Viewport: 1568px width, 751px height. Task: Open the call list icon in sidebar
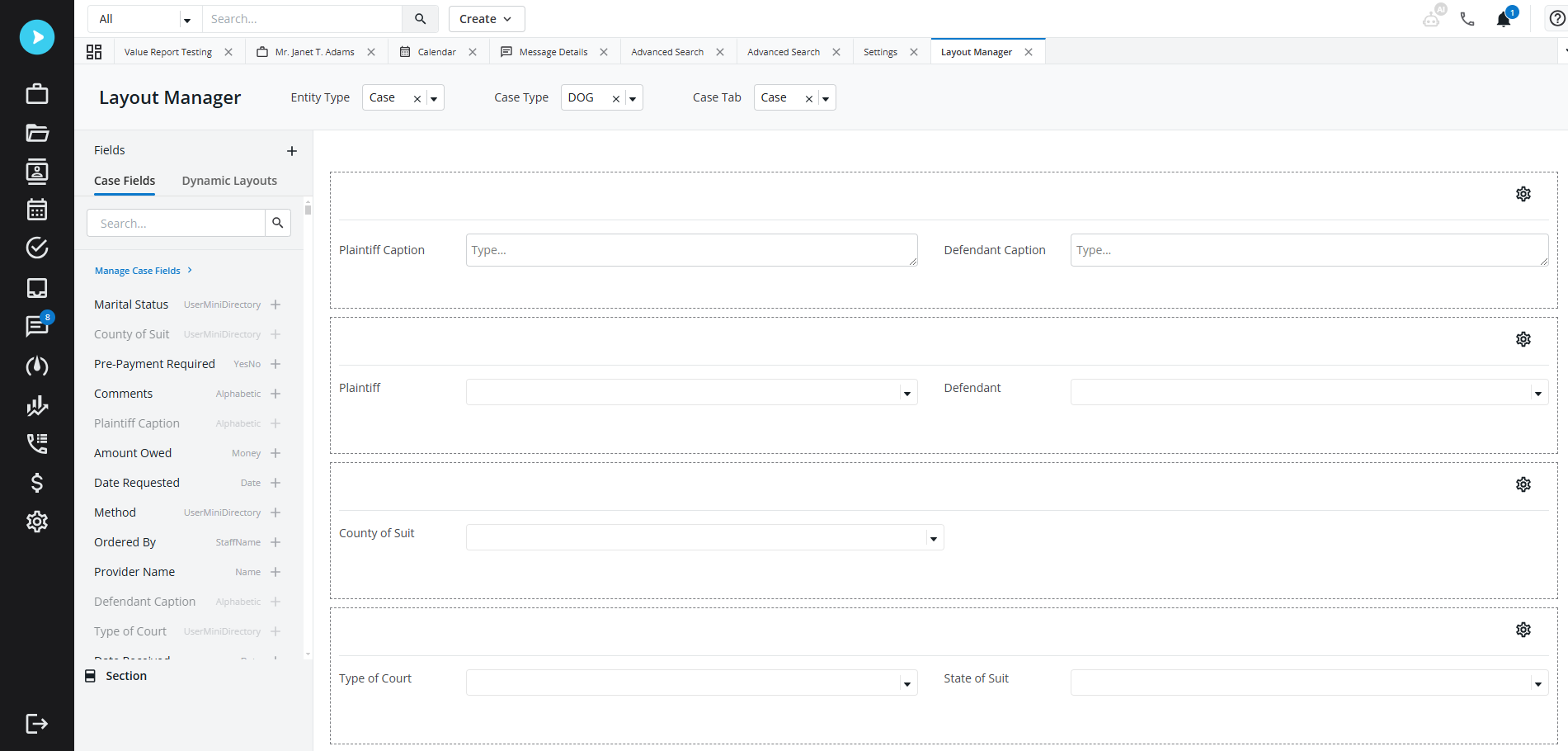click(x=37, y=443)
